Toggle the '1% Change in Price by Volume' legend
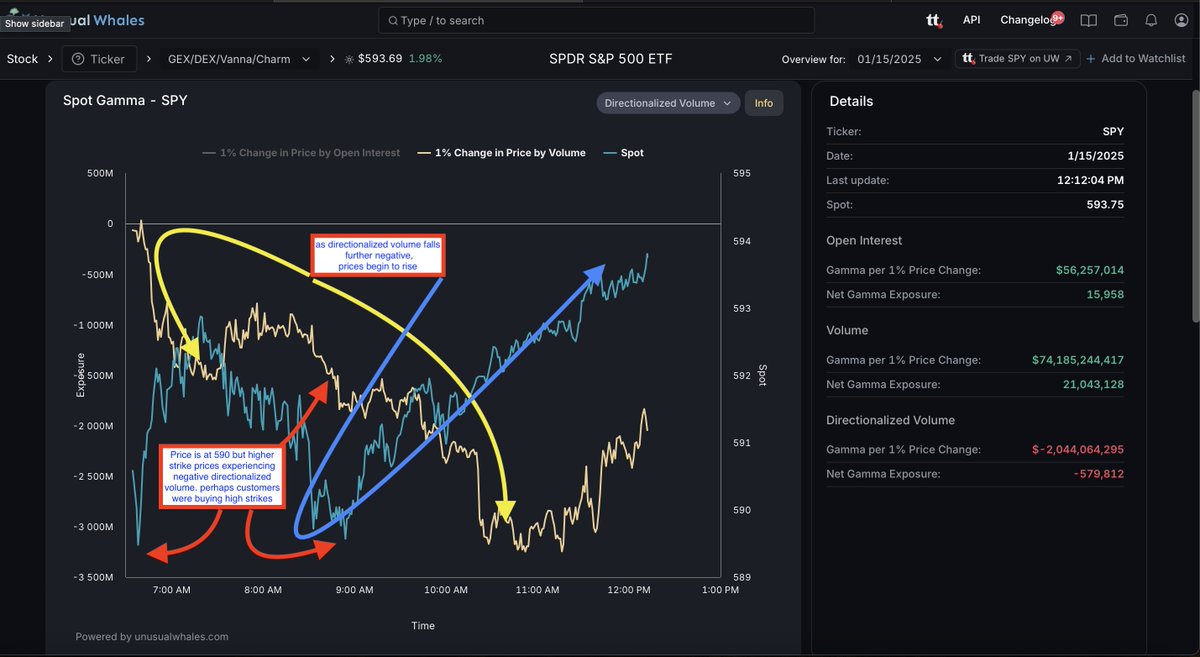 click(502, 153)
